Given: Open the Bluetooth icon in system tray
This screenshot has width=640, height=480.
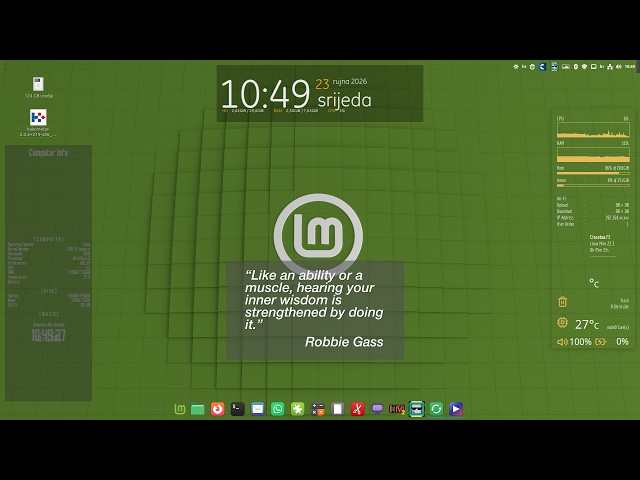Looking at the screenshot, I should click(576, 67).
